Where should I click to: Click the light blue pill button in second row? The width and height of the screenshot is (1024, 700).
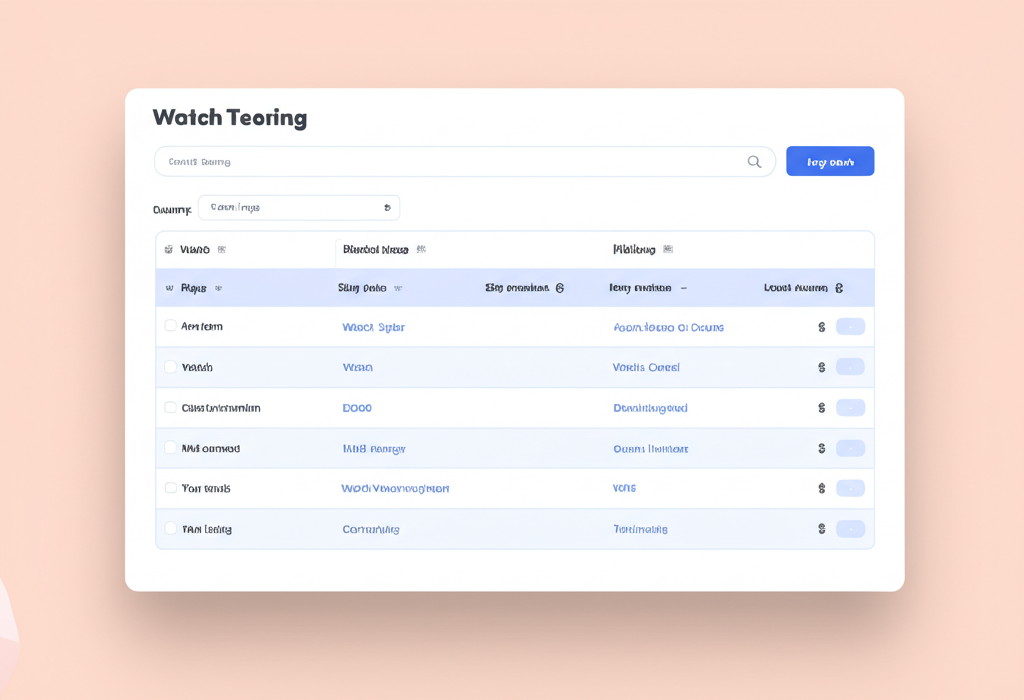click(x=850, y=367)
